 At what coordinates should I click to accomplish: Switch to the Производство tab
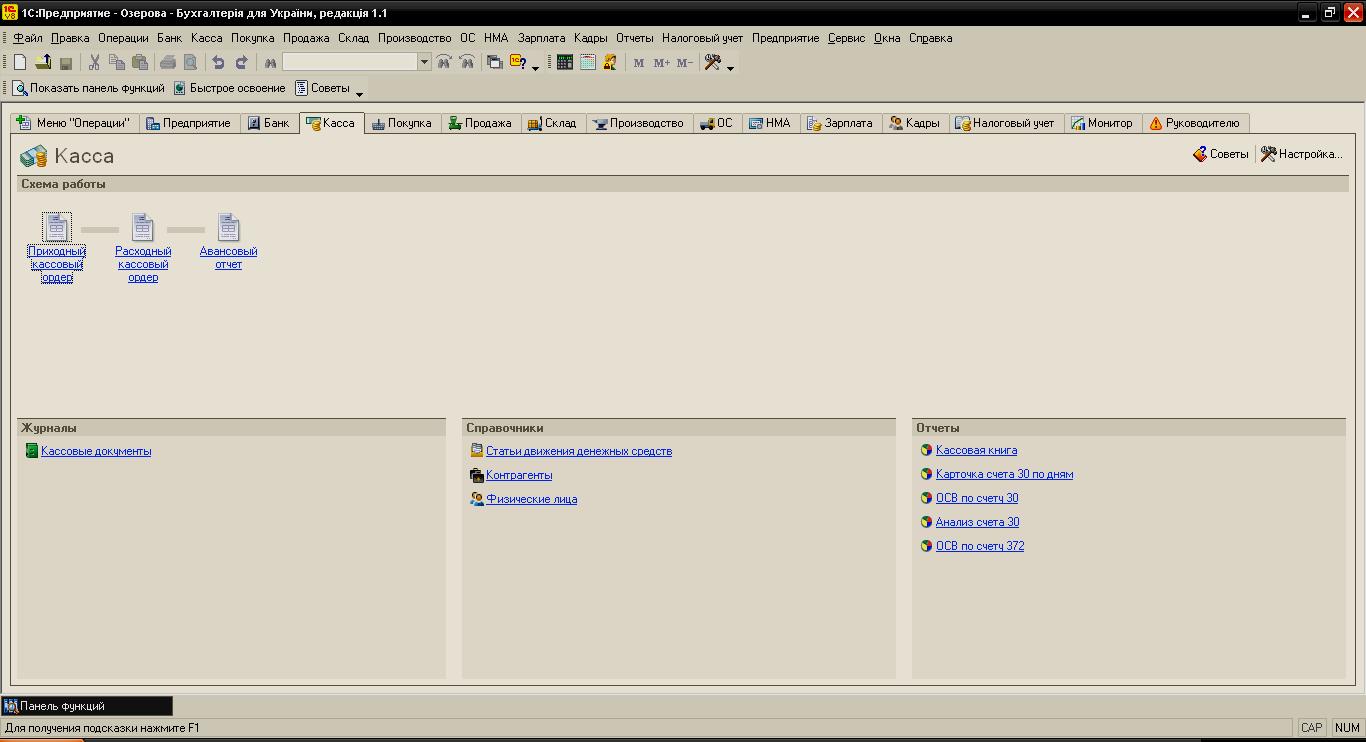[x=639, y=123]
